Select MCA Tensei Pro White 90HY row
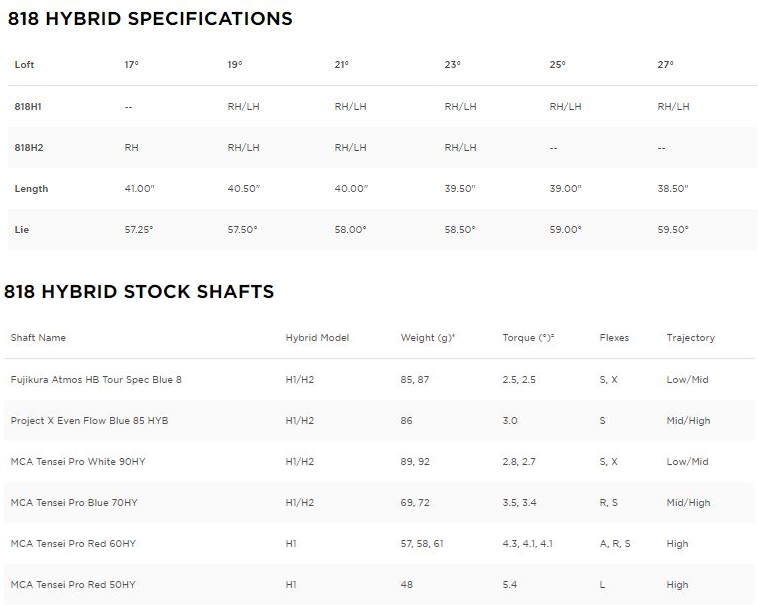The height and width of the screenshot is (605, 758). [x=379, y=461]
